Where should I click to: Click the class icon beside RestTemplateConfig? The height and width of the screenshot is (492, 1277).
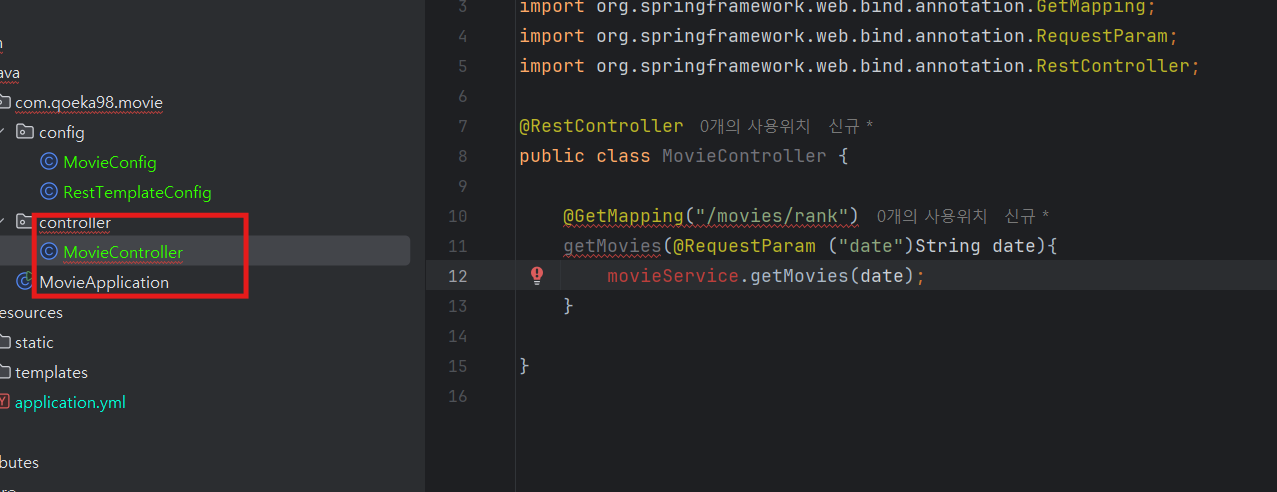pos(48,192)
